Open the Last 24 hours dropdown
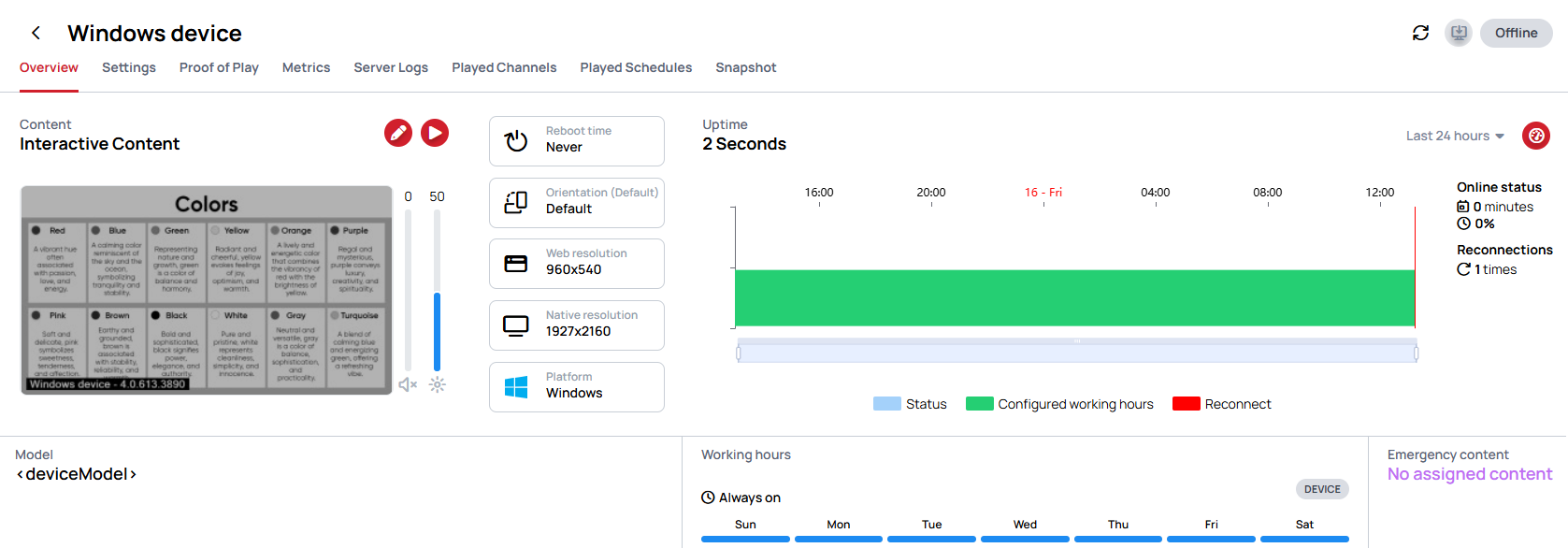 pos(1455,136)
